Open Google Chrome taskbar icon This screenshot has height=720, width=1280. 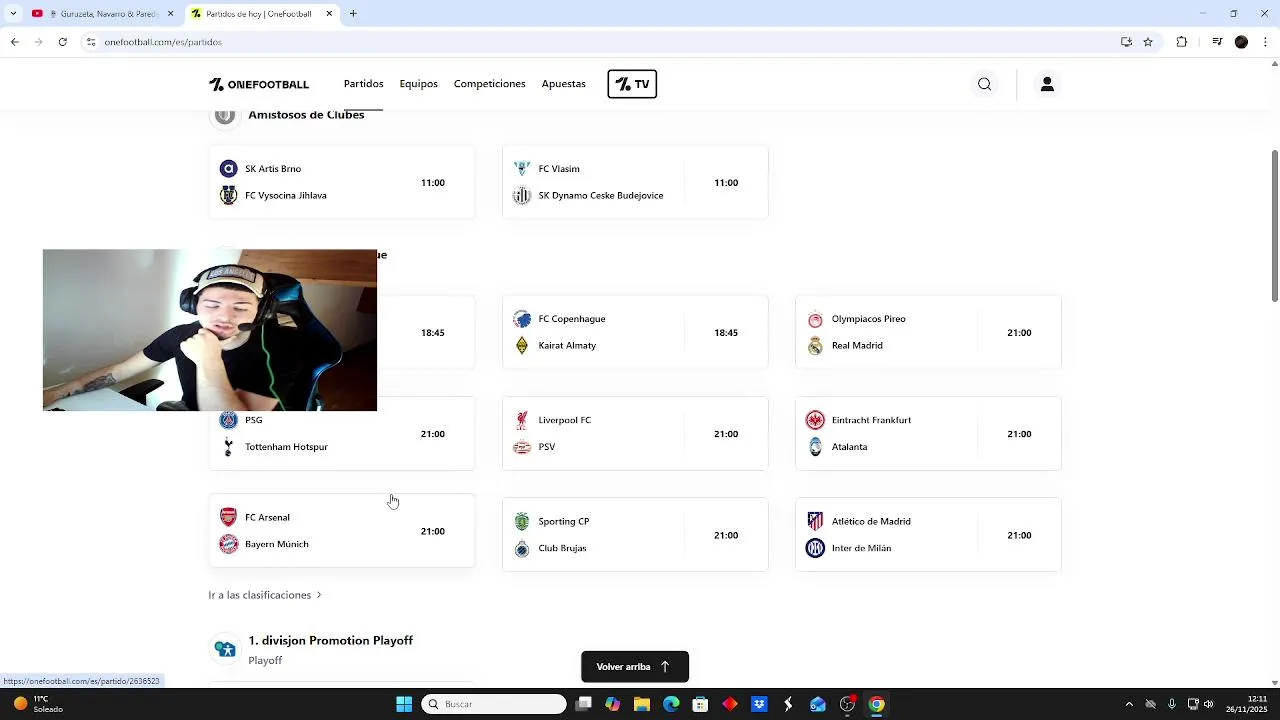876,704
